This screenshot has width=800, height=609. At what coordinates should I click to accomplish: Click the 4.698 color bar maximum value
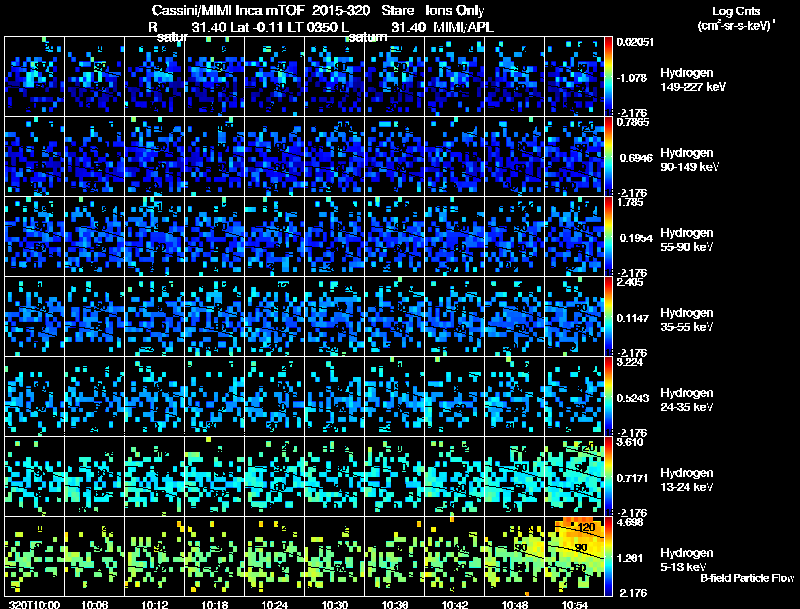pyautogui.click(x=630, y=522)
